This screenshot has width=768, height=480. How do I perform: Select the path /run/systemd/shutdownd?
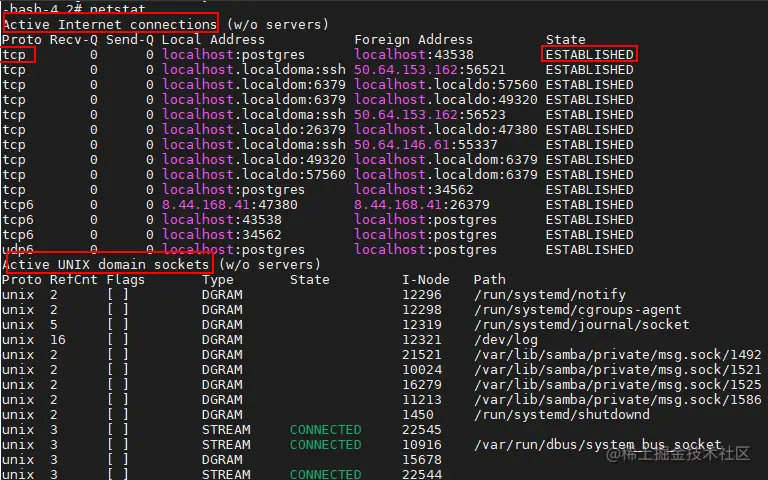562,415
